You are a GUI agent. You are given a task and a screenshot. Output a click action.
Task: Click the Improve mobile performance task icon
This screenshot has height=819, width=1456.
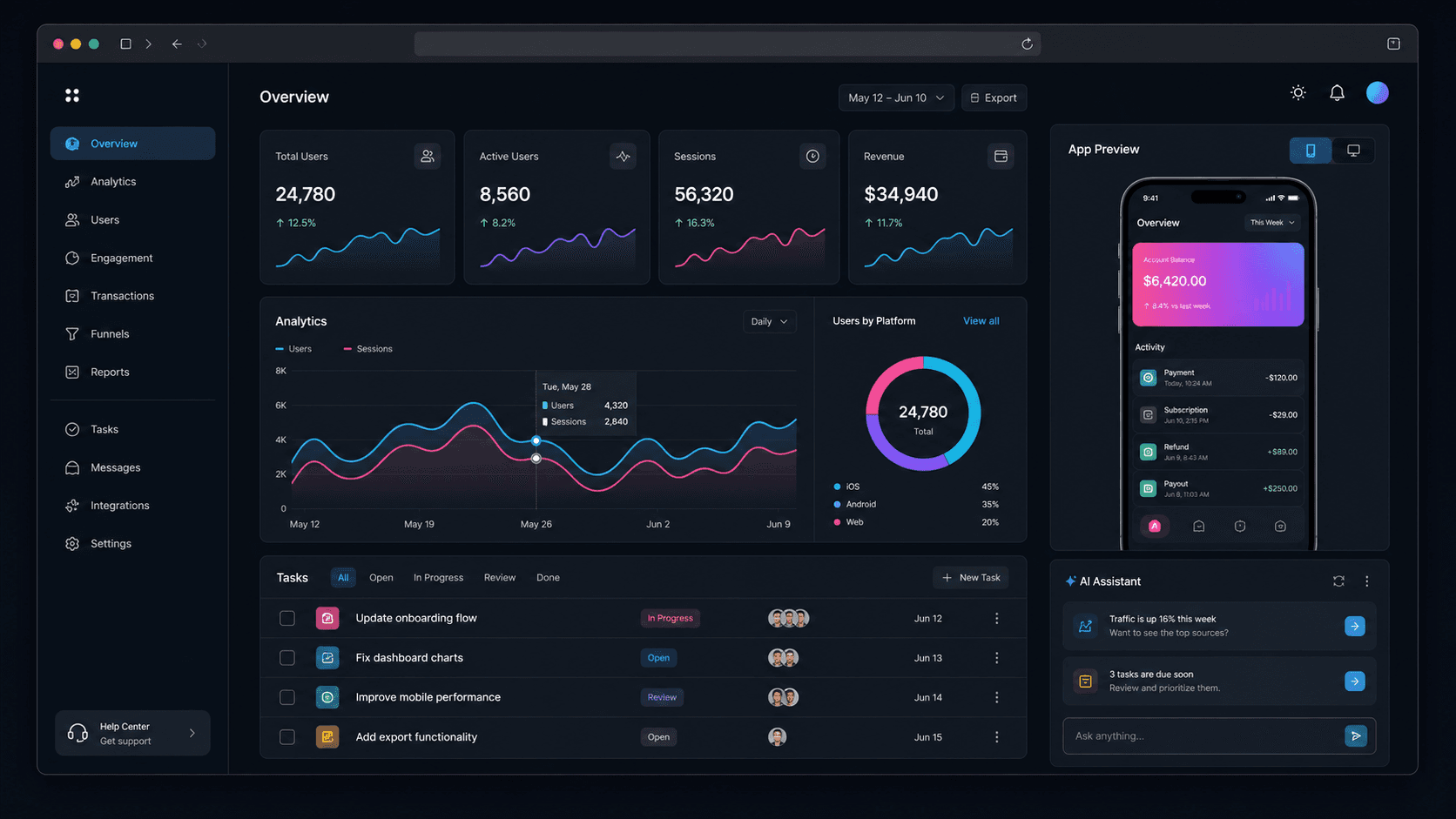pos(327,698)
